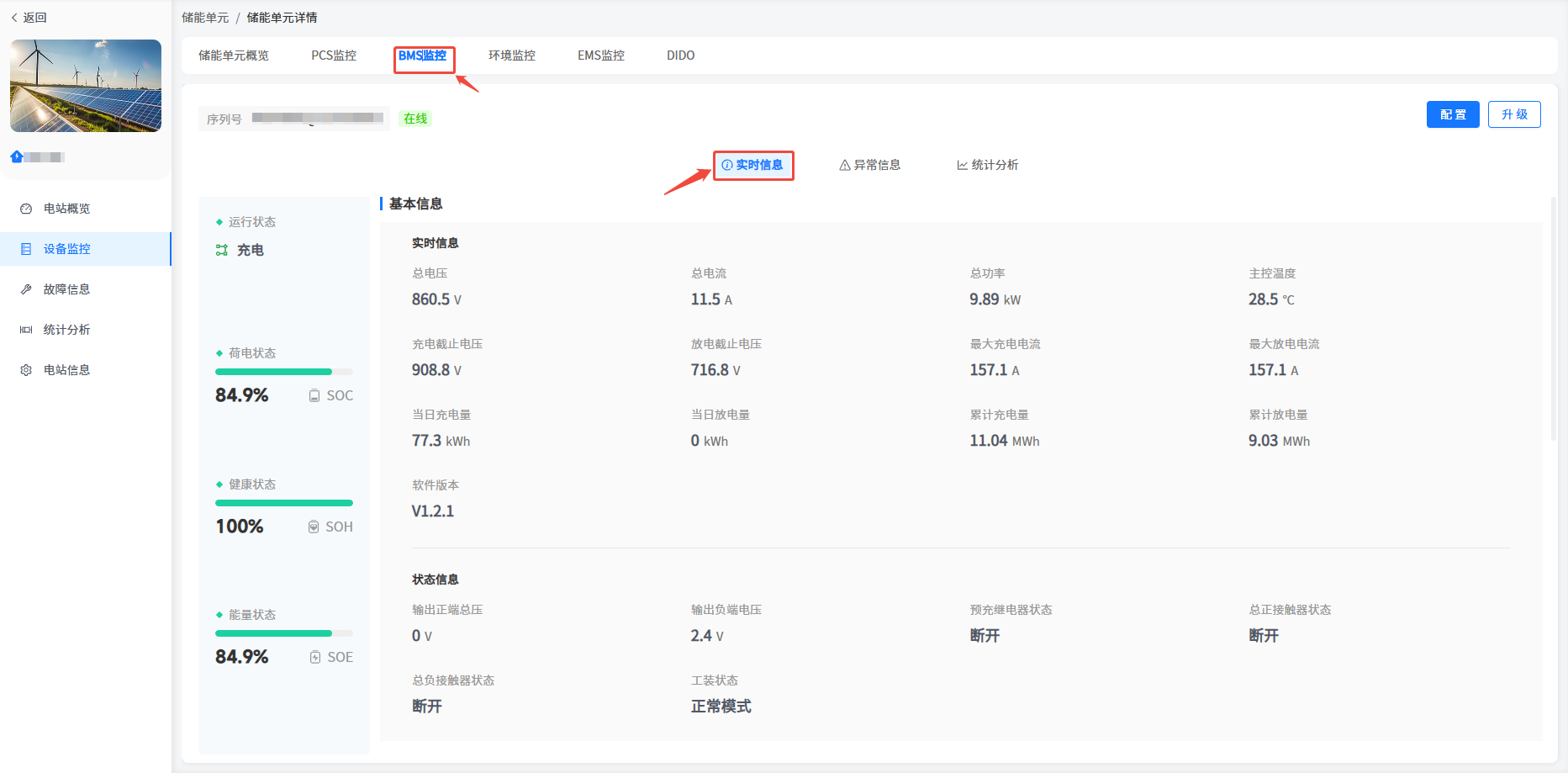
Task: Click the blue home icon under station image
Action: (x=17, y=156)
